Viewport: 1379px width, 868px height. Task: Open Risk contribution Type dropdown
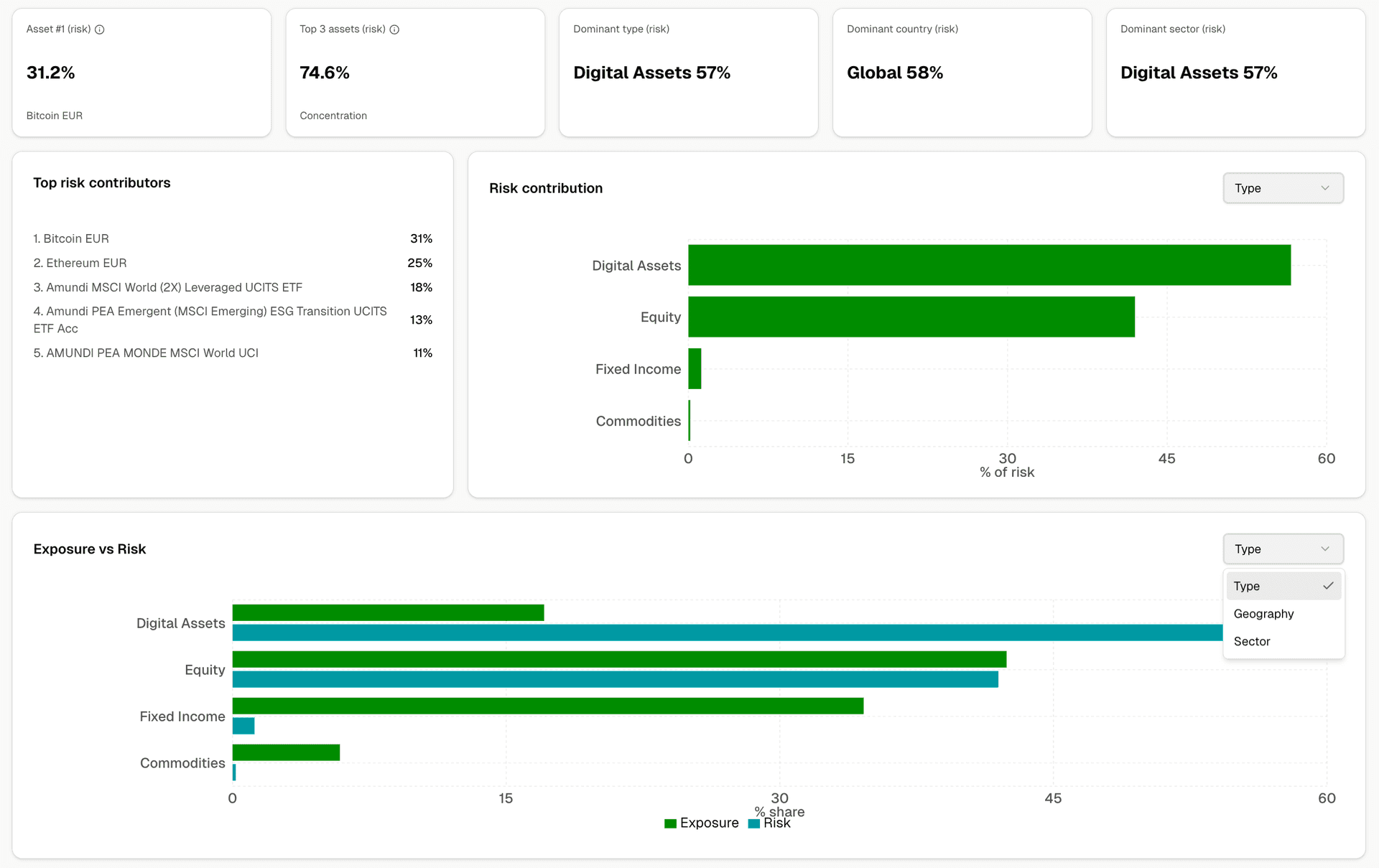(1282, 188)
